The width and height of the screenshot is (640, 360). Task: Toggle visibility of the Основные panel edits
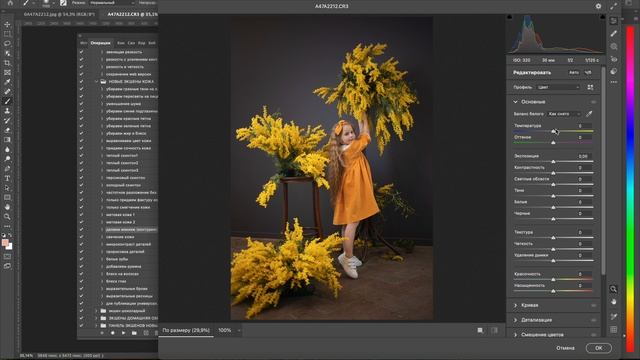[x=593, y=102]
